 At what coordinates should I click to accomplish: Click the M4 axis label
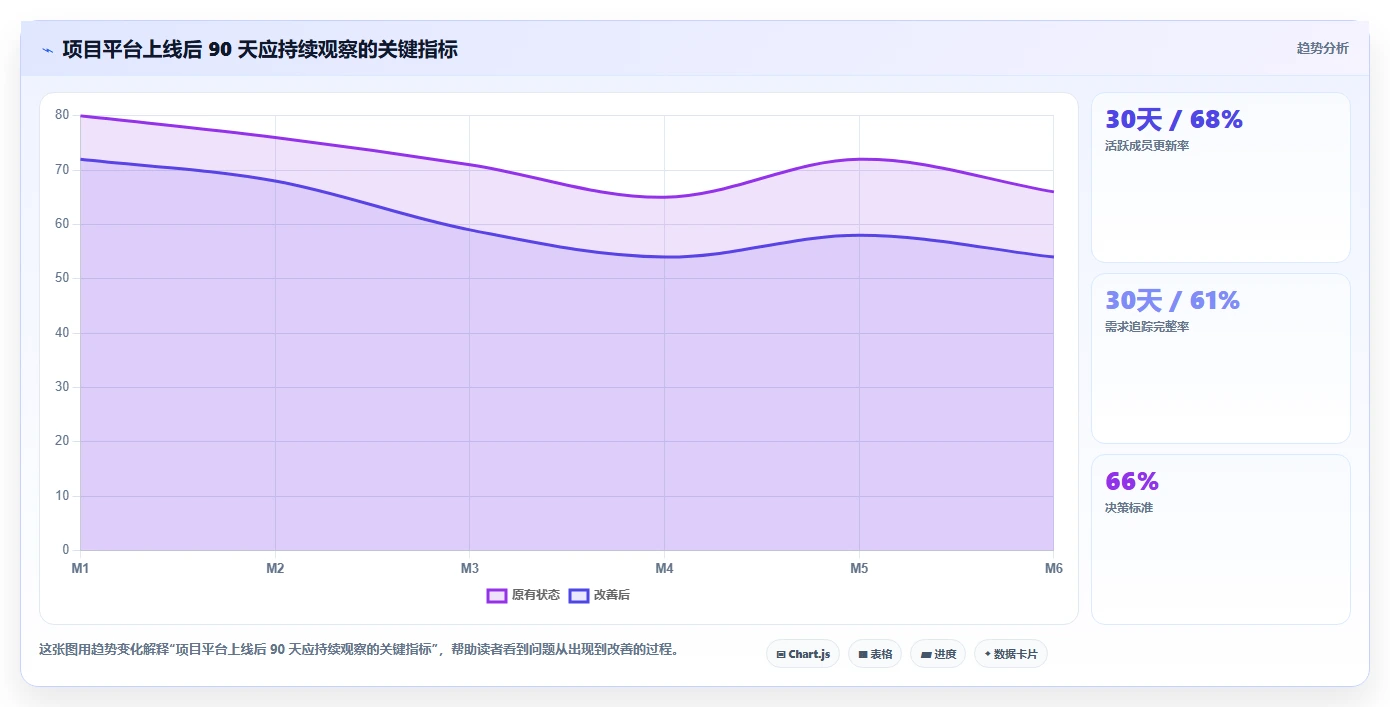[664, 568]
